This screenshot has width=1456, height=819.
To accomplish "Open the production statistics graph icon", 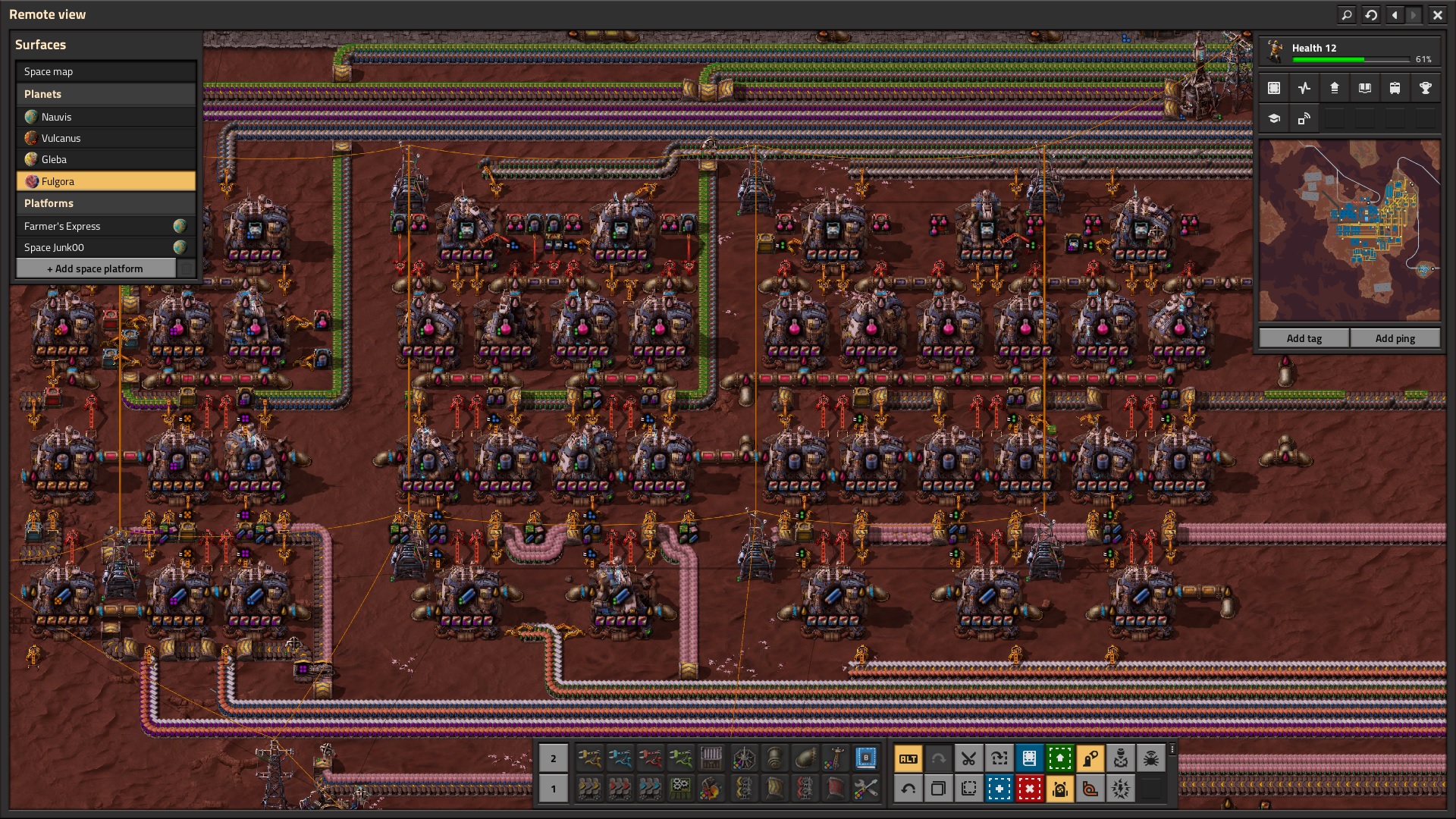I will coord(1304,88).
